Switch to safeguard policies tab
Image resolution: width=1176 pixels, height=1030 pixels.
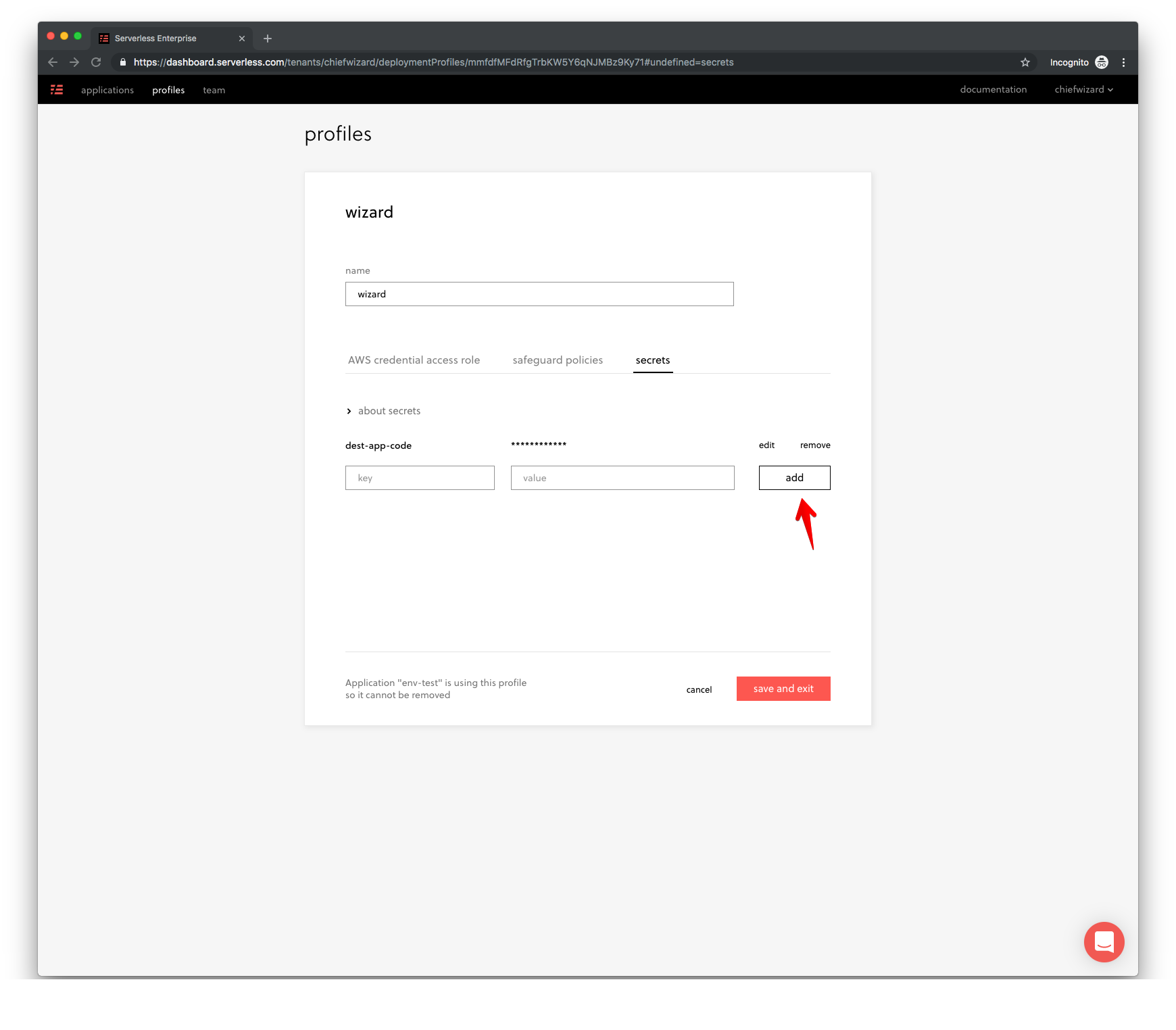point(558,360)
